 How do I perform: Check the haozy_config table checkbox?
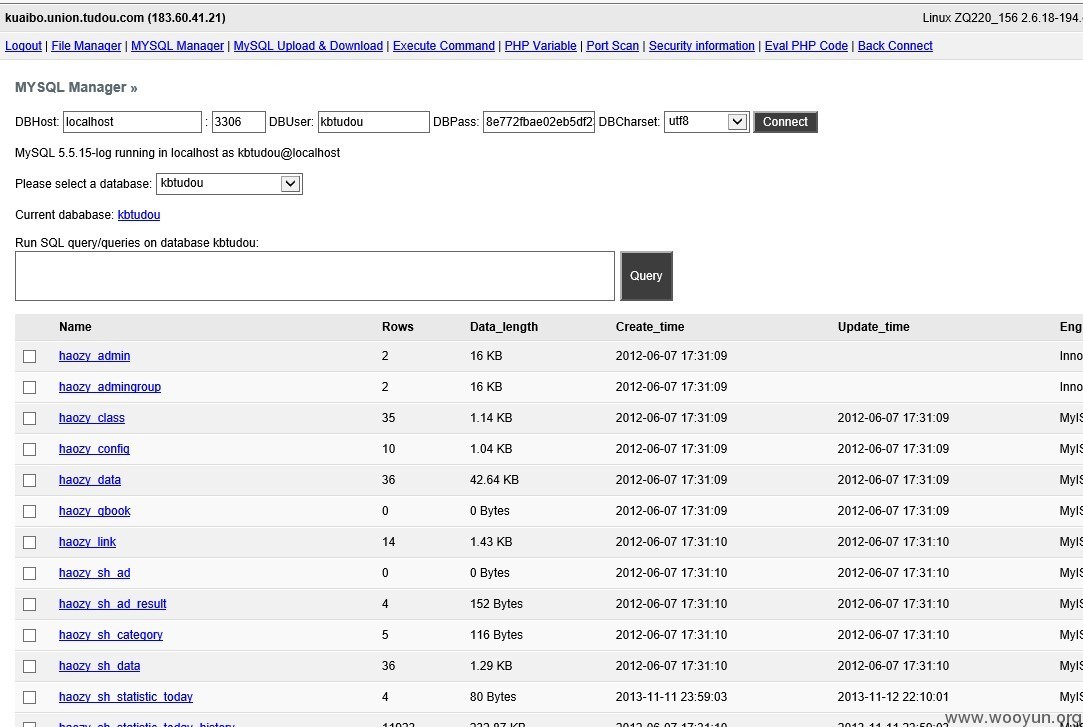(x=29, y=449)
